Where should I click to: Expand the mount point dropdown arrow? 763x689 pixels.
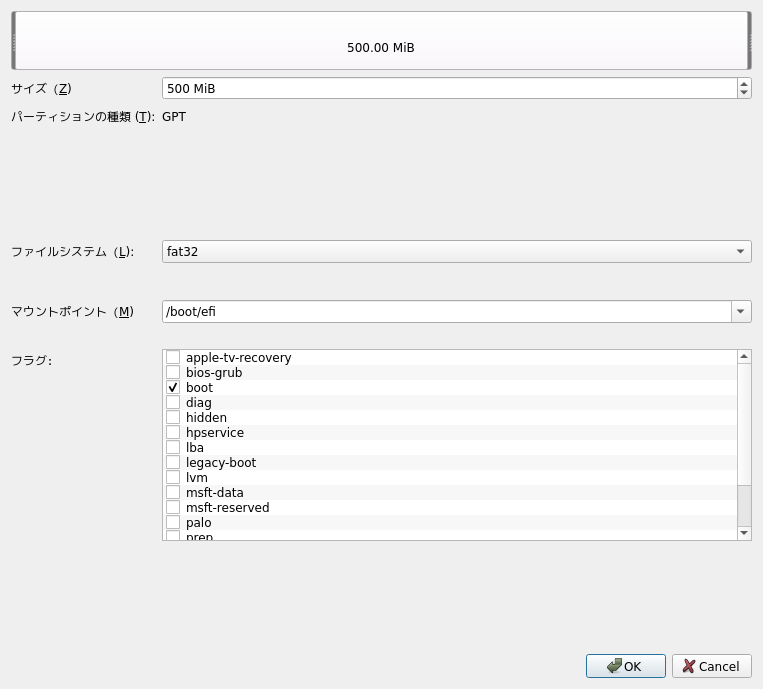[740, 312]
